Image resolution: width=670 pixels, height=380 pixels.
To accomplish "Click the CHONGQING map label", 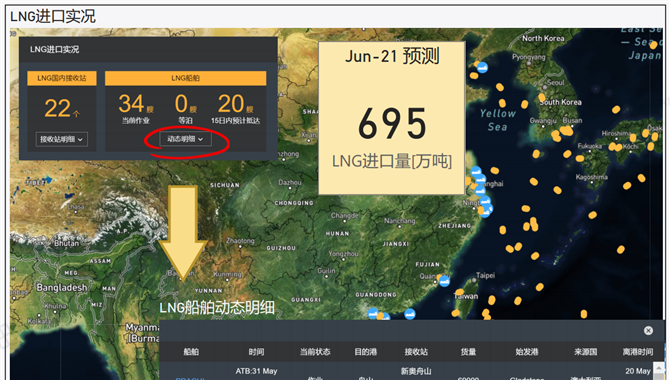I will [294, 203].
